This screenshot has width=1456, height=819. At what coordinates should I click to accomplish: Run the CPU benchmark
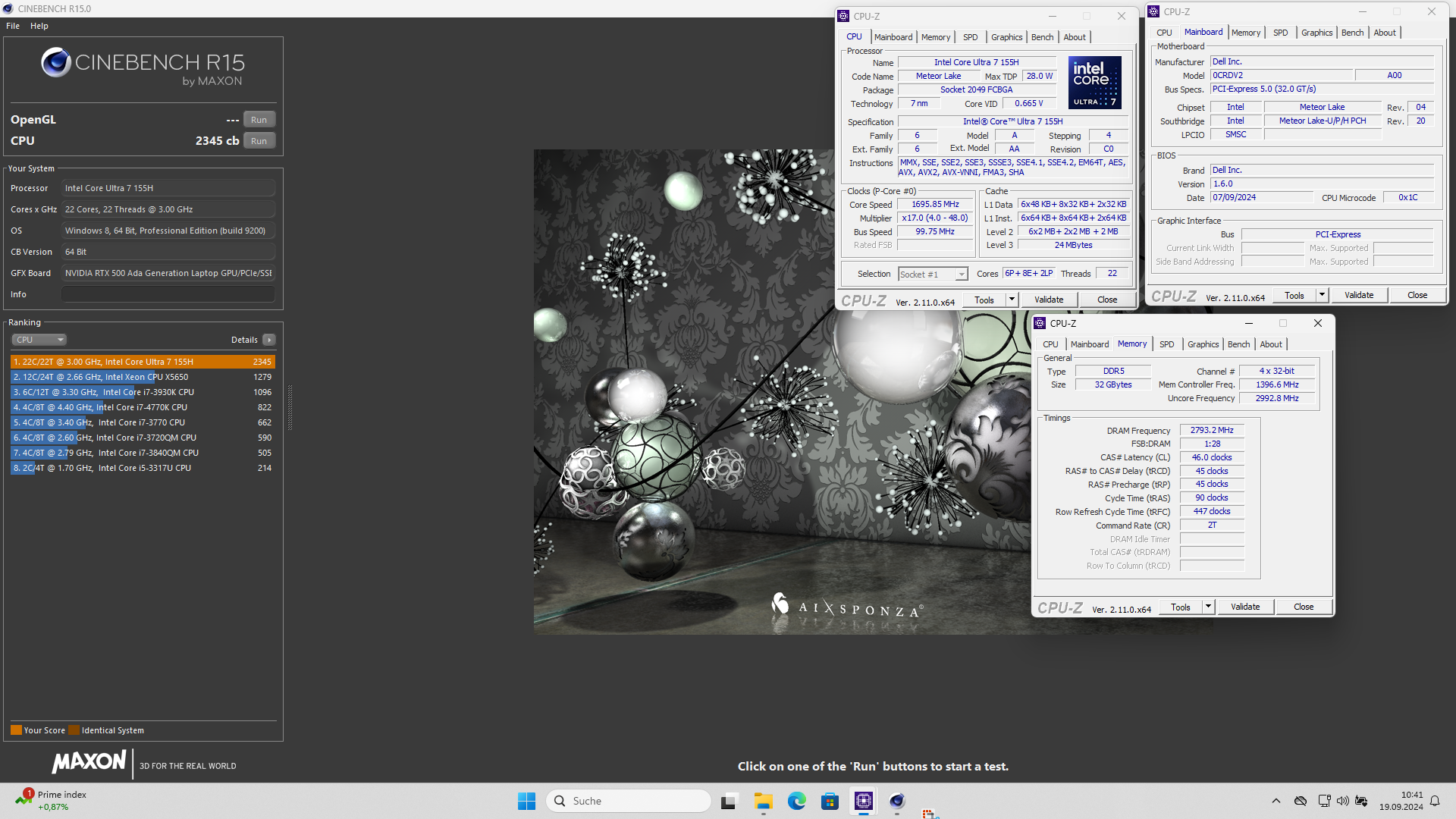coord(259,141)
